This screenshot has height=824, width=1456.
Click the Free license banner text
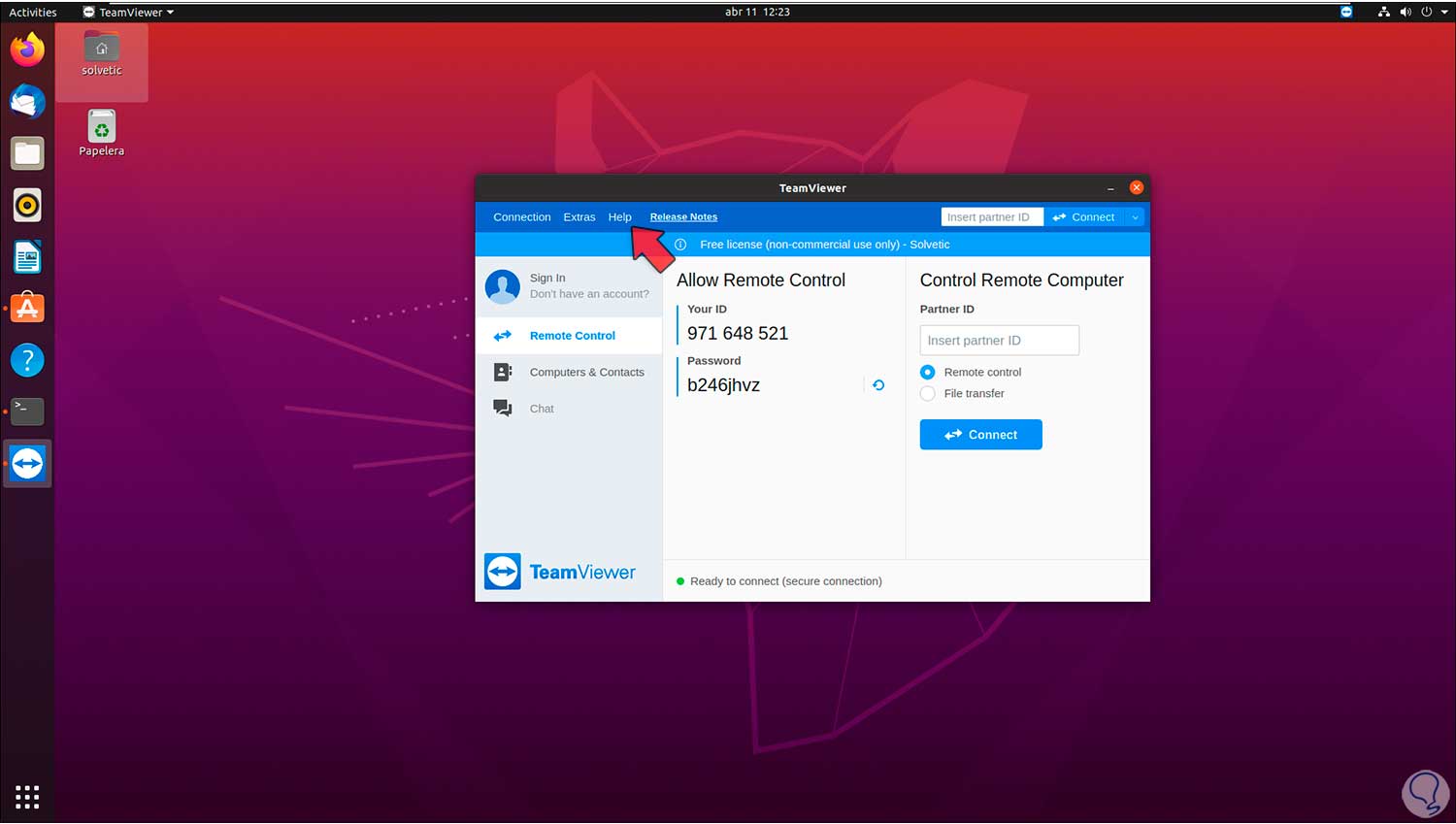(x=825, y=245)
